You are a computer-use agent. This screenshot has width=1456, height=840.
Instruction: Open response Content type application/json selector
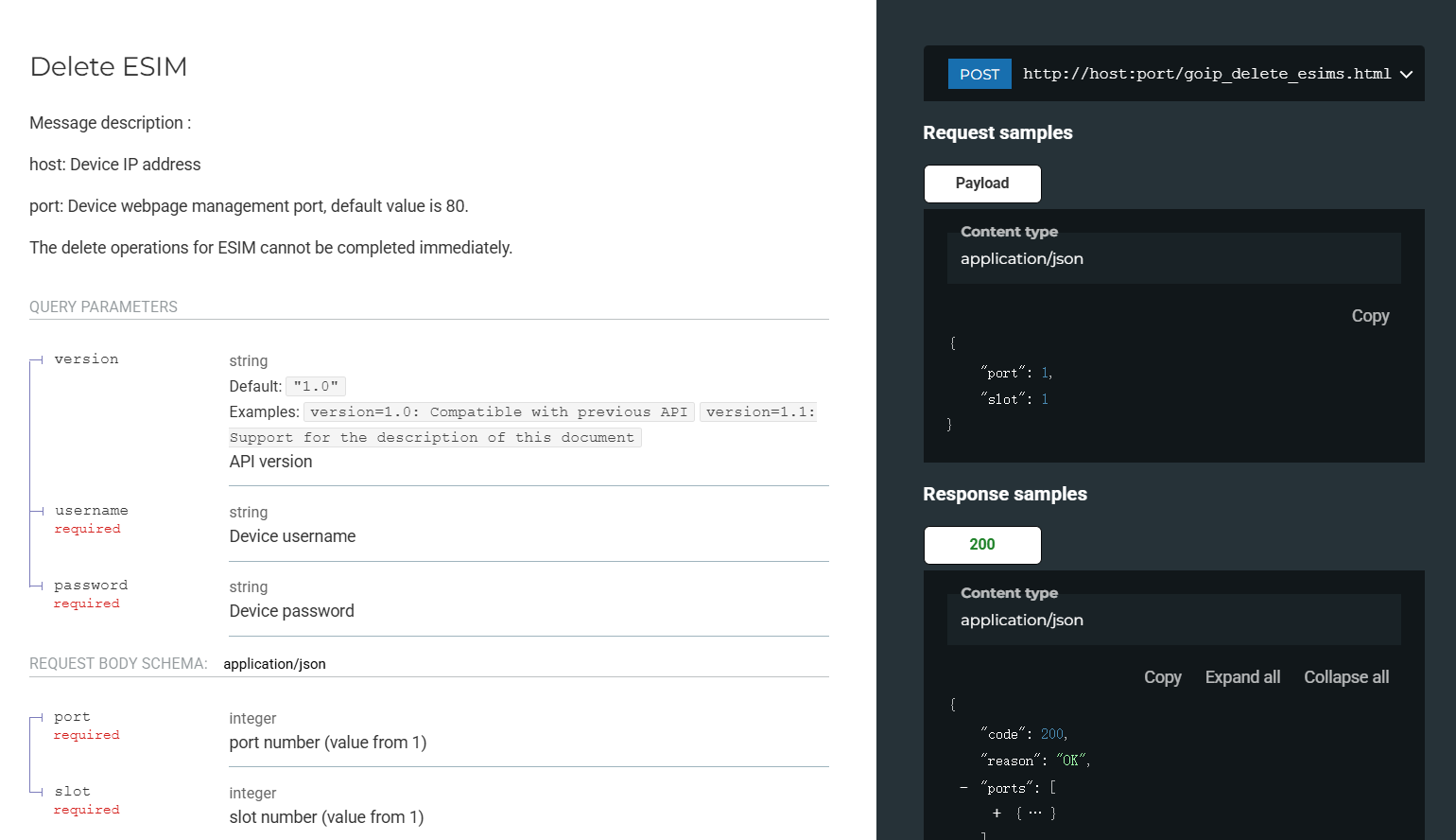pos(1173,620)
